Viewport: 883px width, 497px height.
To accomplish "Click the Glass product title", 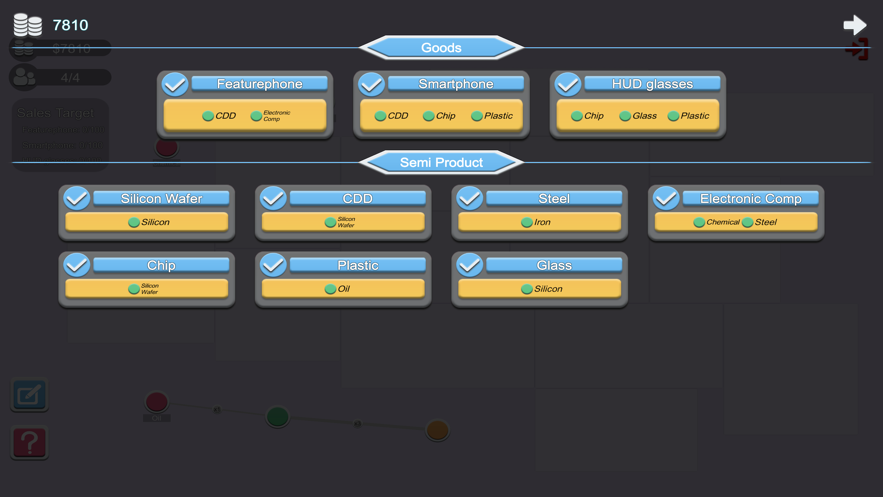I will (x=554, y=265).
